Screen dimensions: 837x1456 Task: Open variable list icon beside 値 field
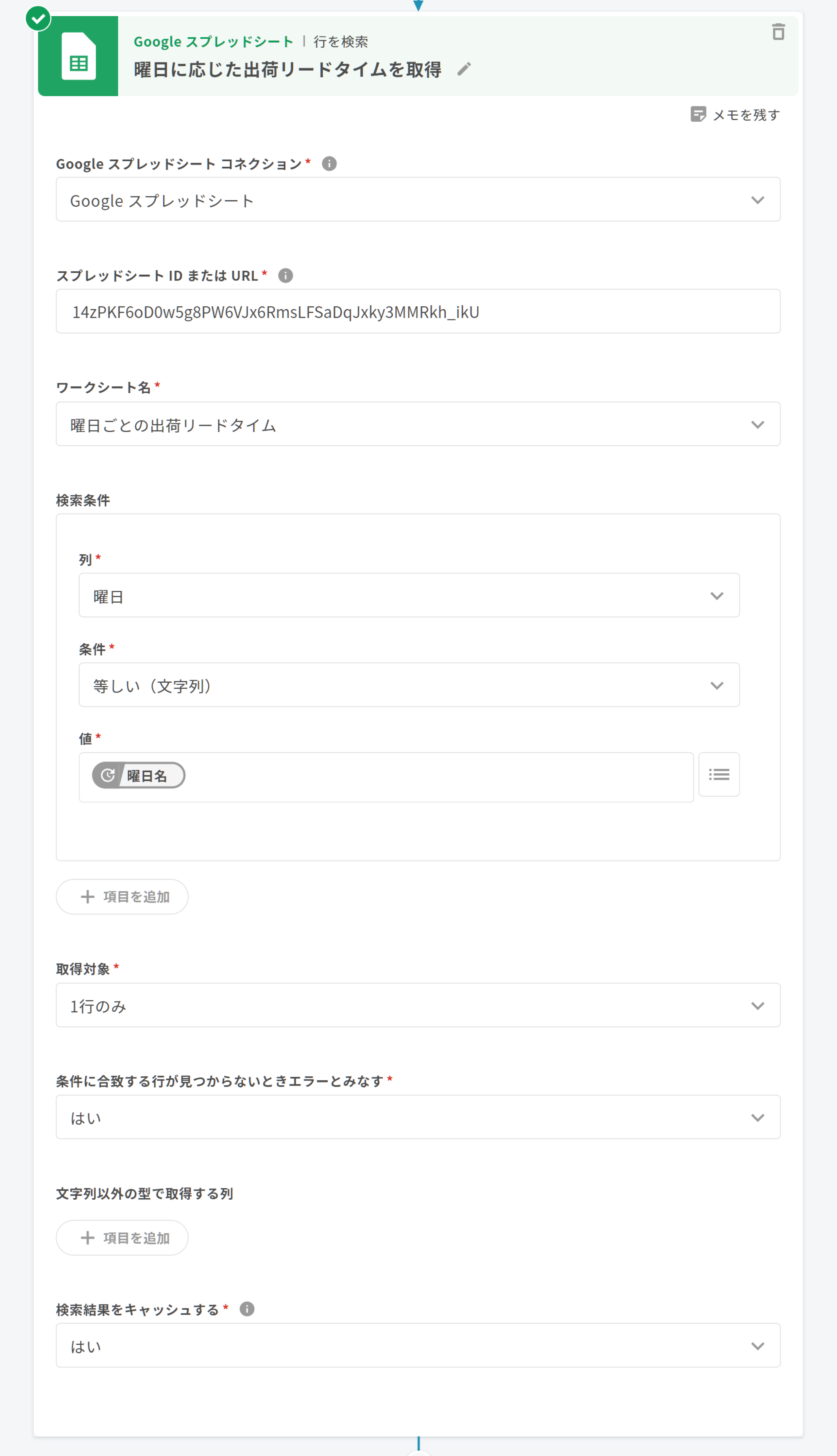point(719,774)
